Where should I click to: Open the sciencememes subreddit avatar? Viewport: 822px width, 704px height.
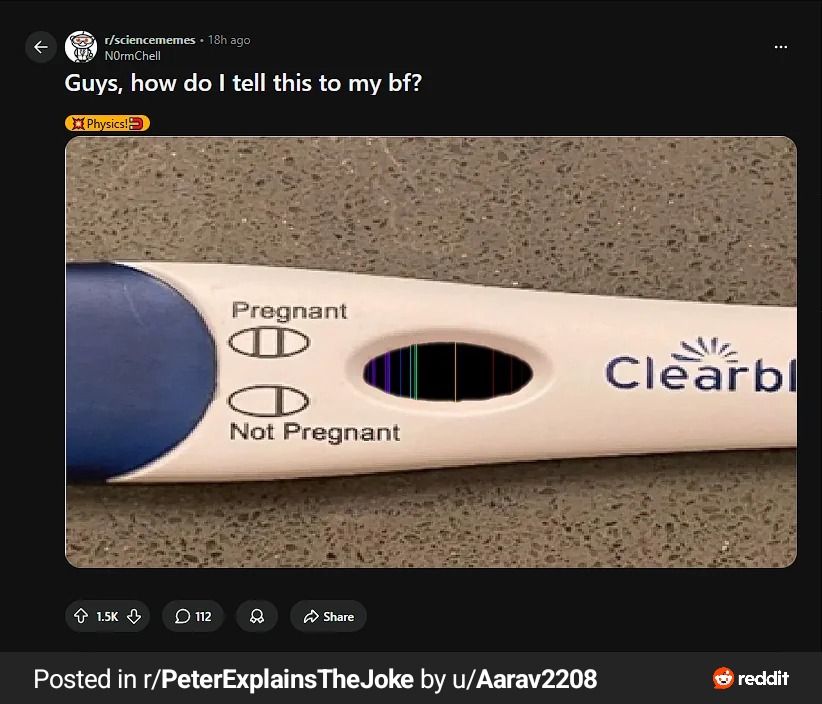(81, 47)
